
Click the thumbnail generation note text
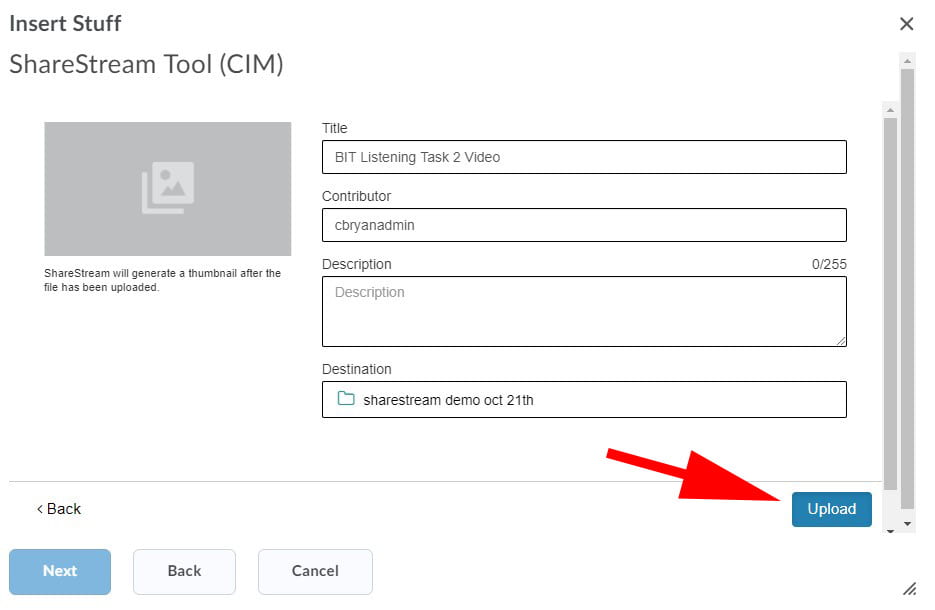click(162, 280)
